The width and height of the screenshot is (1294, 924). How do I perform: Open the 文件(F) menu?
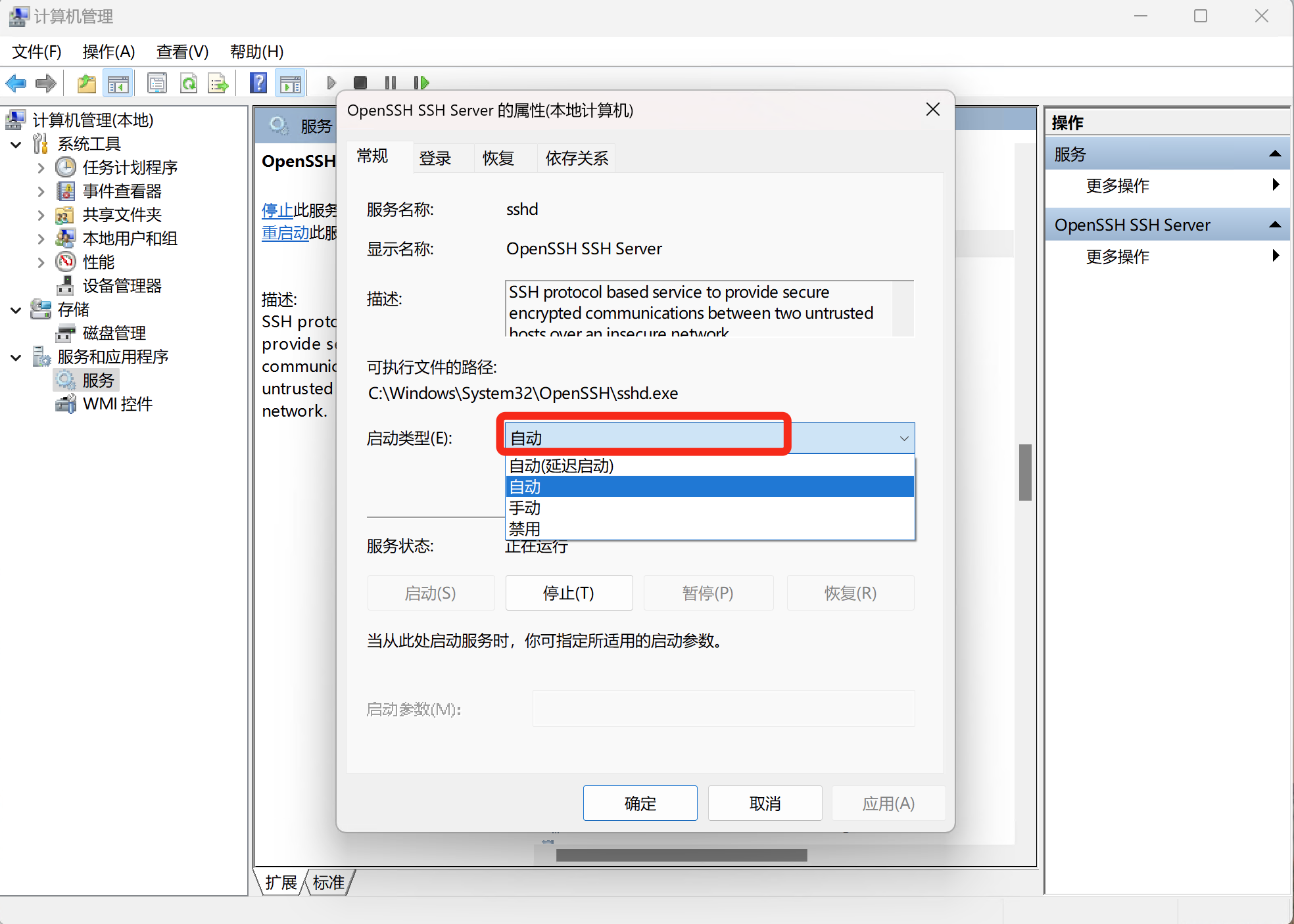(37, 51)
